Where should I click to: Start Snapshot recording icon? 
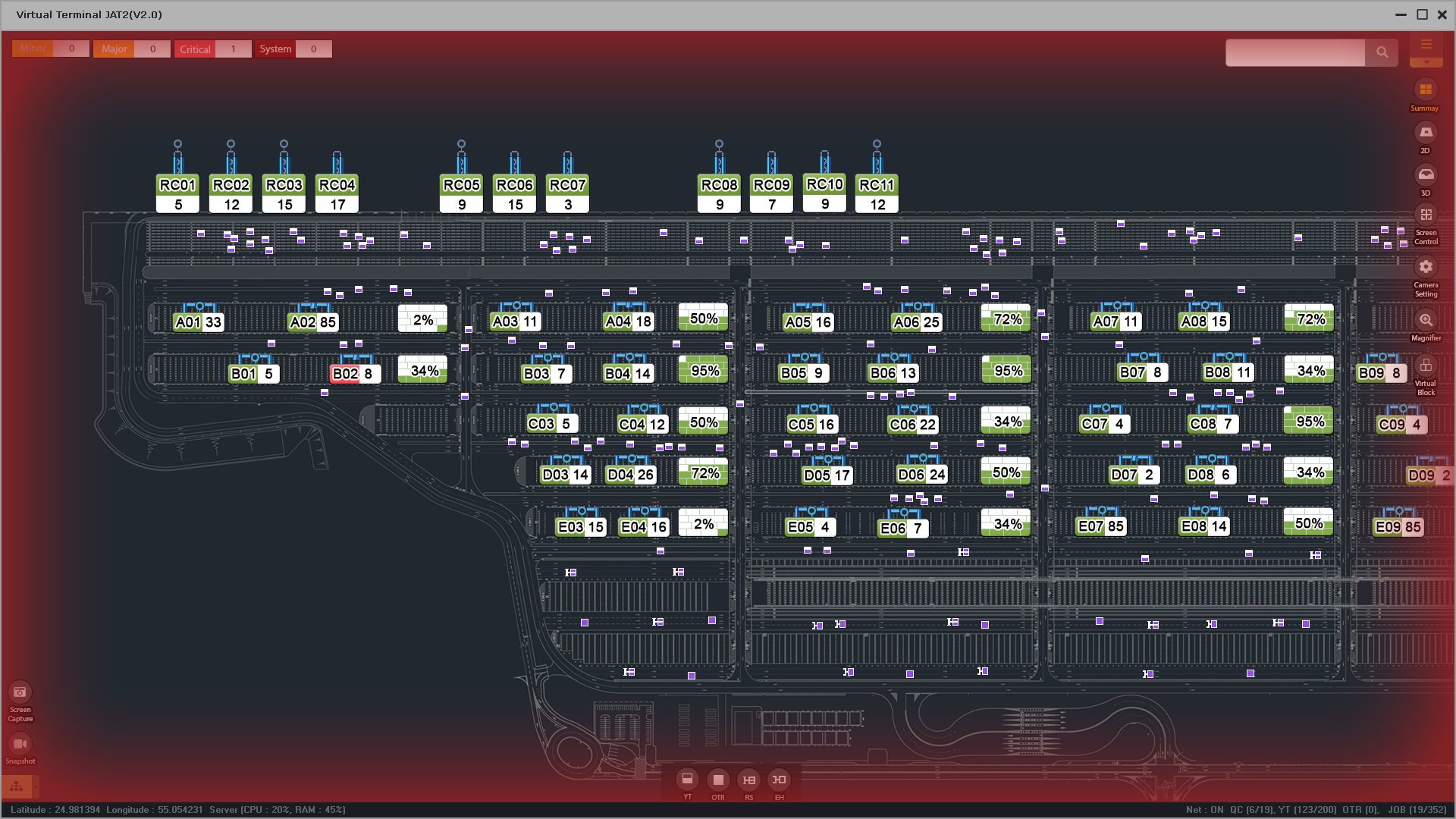[20, 744]
